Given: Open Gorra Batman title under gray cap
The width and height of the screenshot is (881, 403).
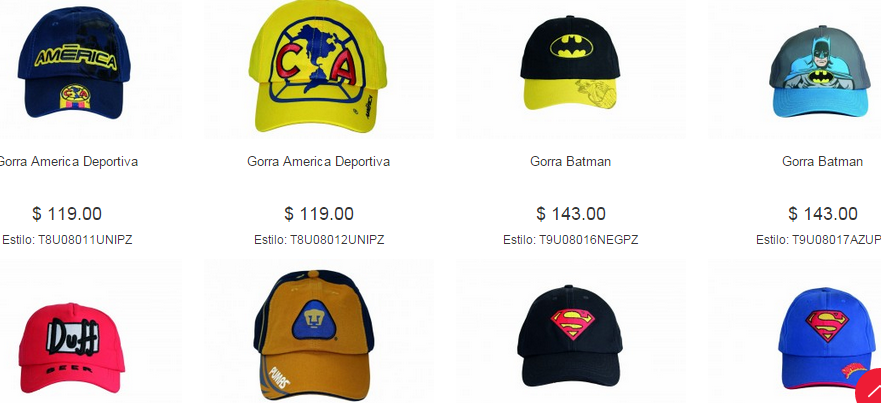Looking at the screenshot, I should coord(822,162).
